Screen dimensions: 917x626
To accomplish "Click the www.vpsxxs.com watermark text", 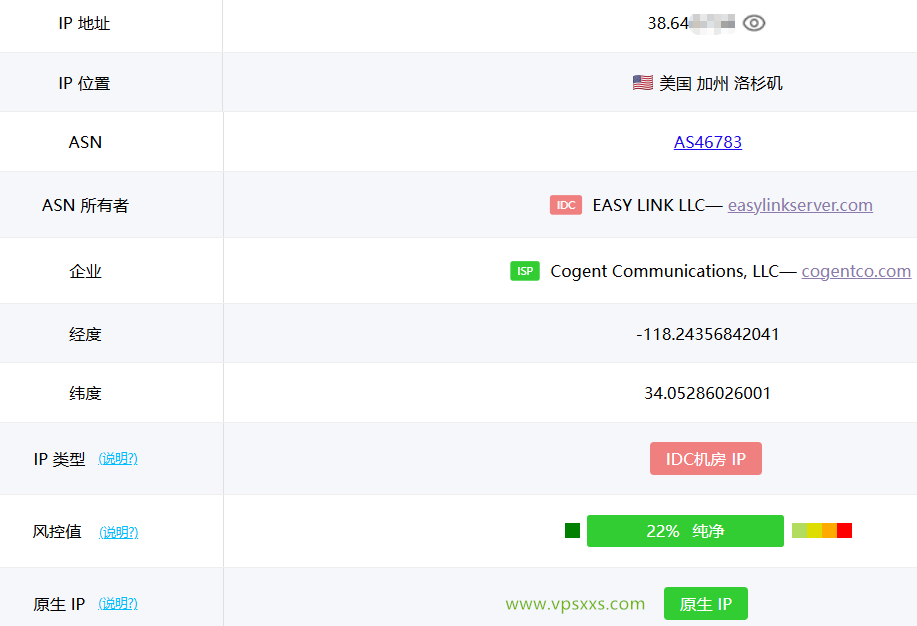I will coord(575,604).
